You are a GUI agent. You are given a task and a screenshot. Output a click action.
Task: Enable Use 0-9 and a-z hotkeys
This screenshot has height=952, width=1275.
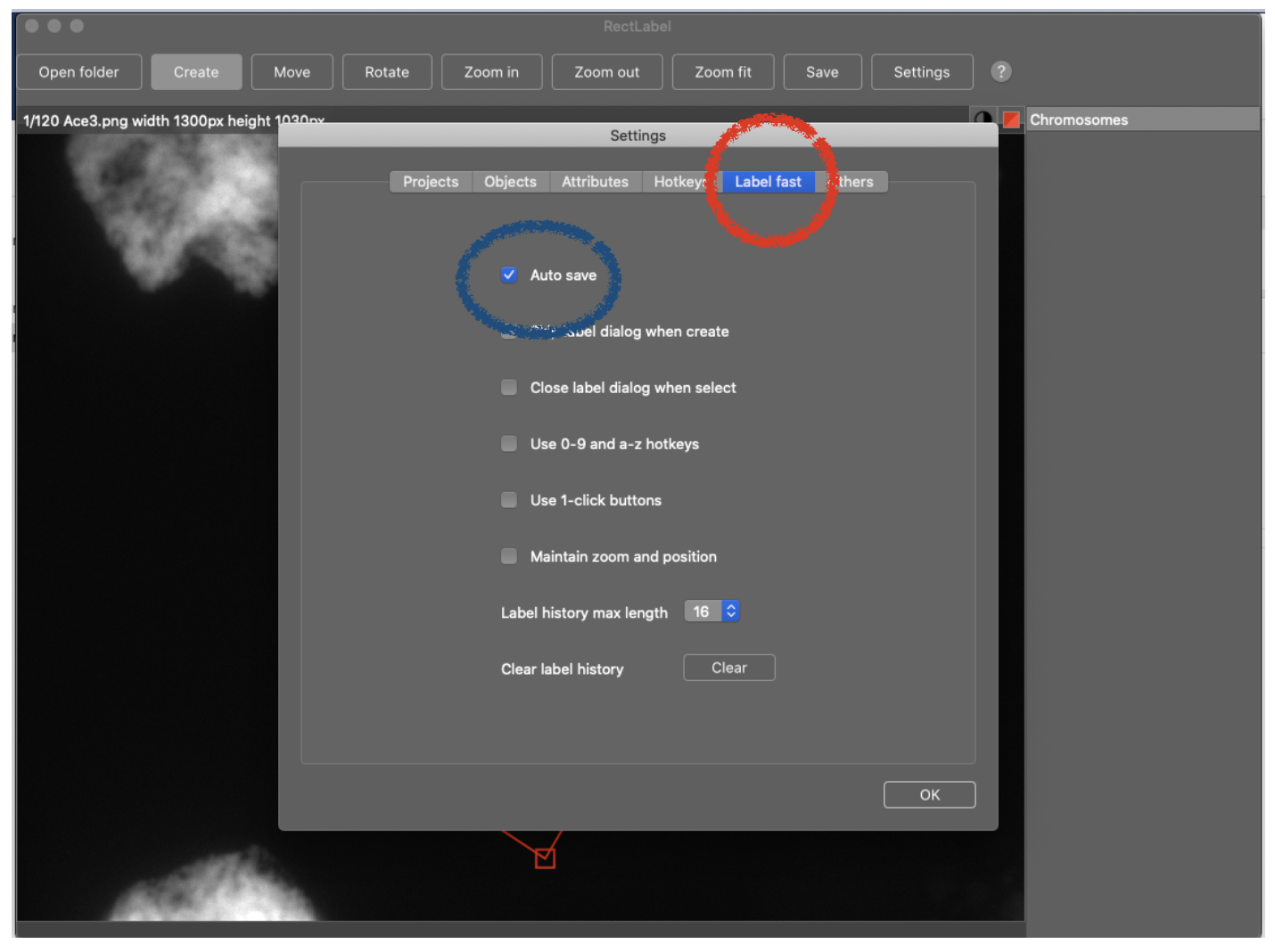tap(509, 443)
